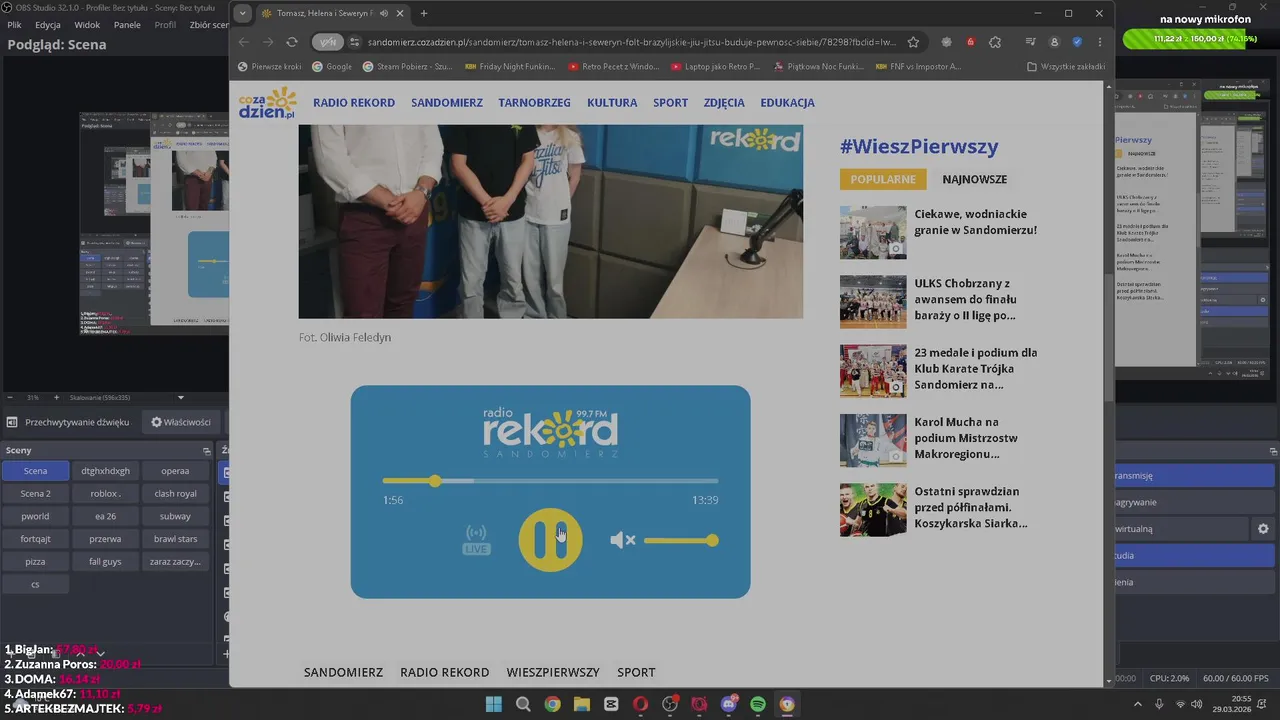Open Właściwości source properties in OBS
The image size is (1280, 720).
pyautogui.click(x=181, y=422)
